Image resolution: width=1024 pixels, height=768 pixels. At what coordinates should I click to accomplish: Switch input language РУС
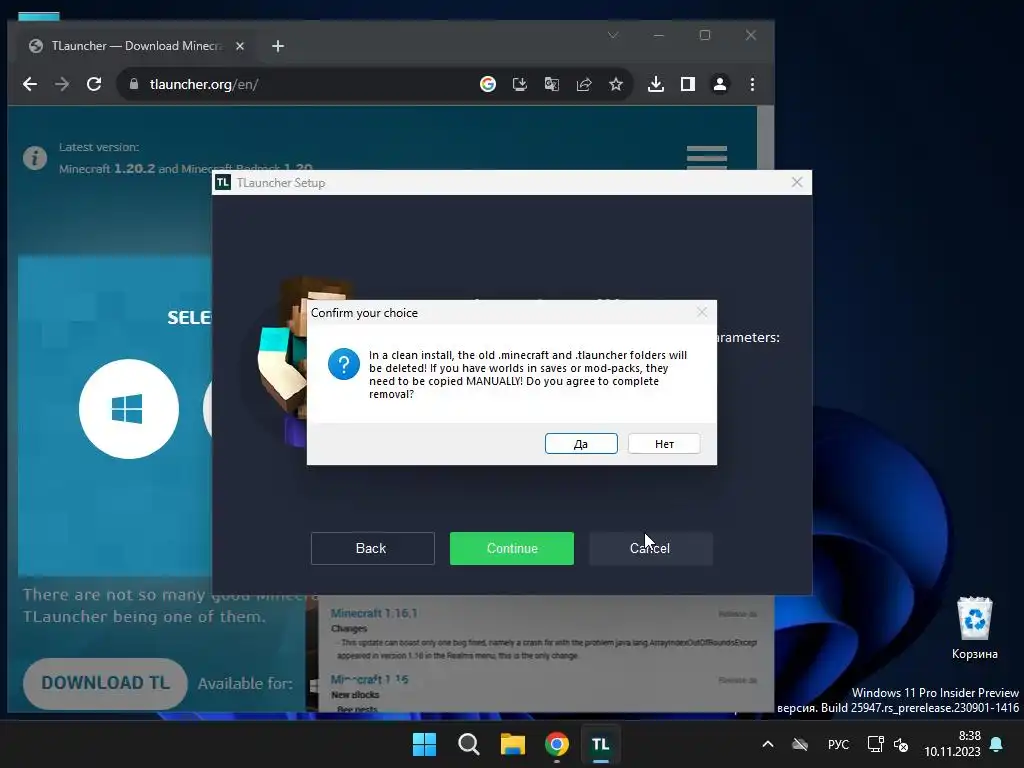[838, 744]
